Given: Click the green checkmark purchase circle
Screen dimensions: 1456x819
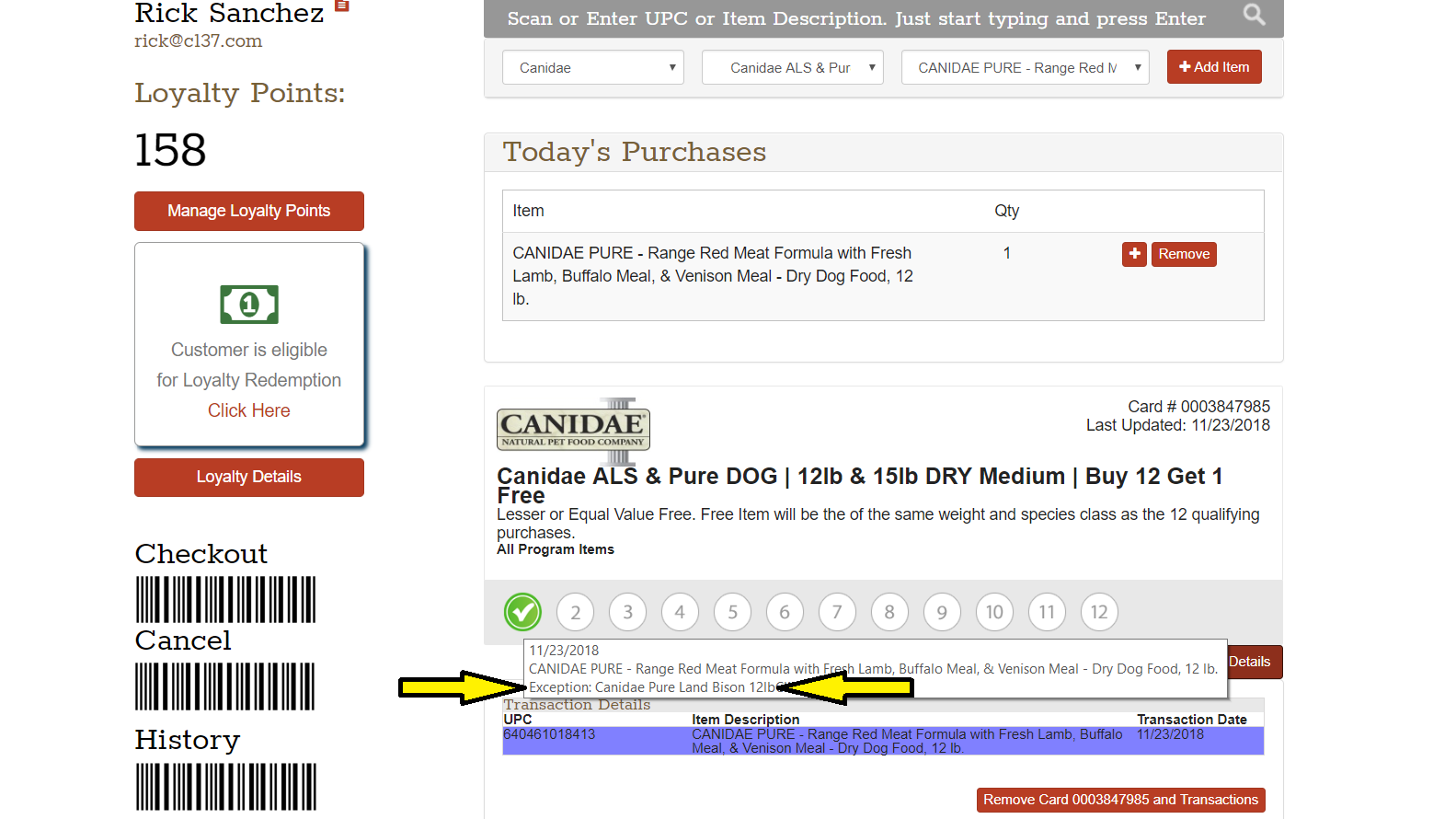Looking at the screenshot, I should pyautogui.click(x=522, y=612).
